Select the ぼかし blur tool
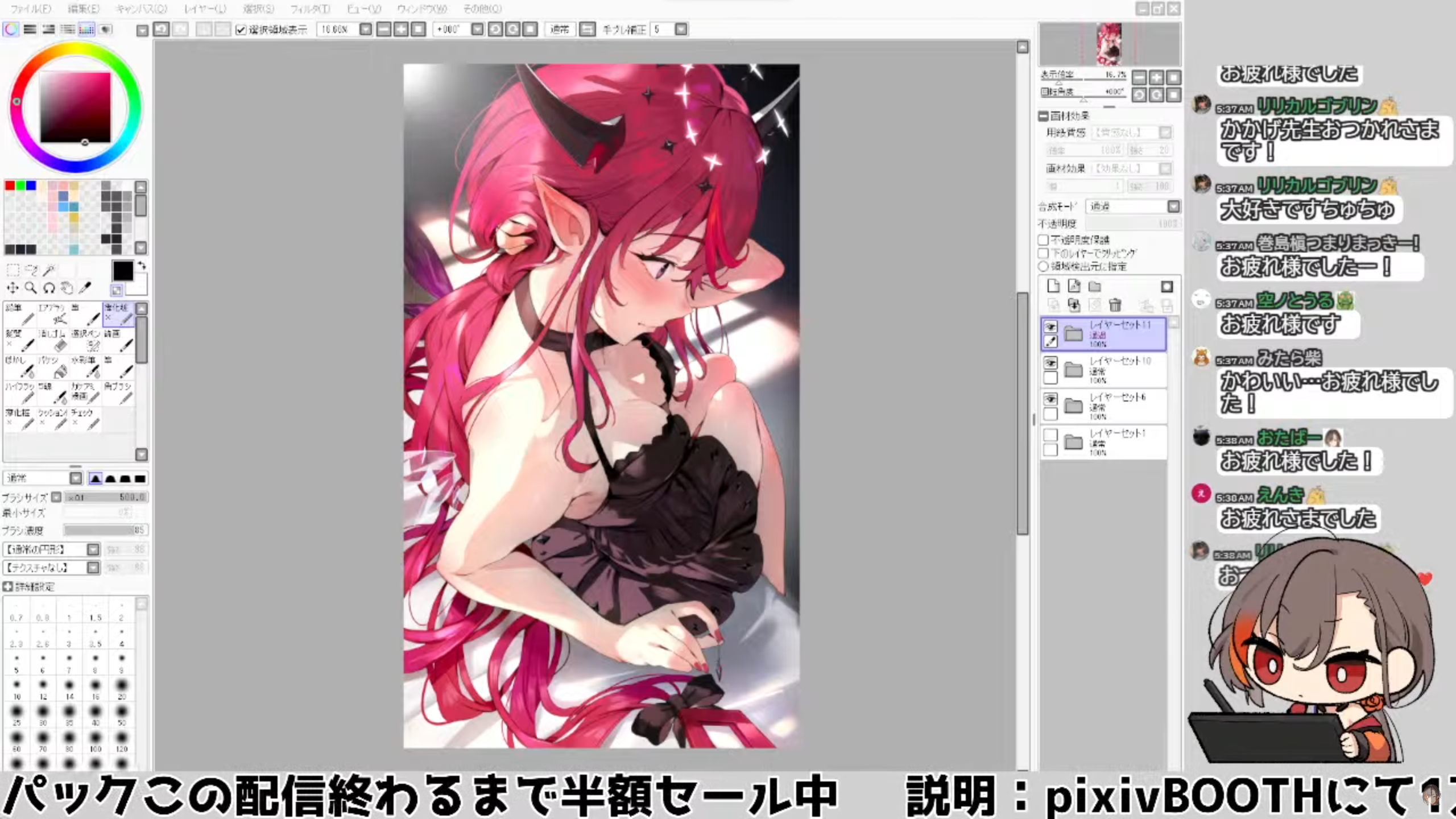The image size is (1456, 819). coord(20,367)
